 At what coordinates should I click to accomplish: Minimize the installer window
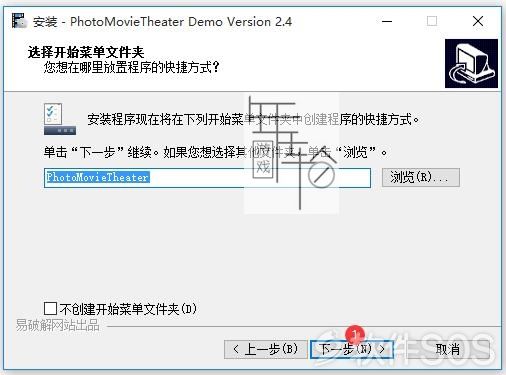[387, 21]
